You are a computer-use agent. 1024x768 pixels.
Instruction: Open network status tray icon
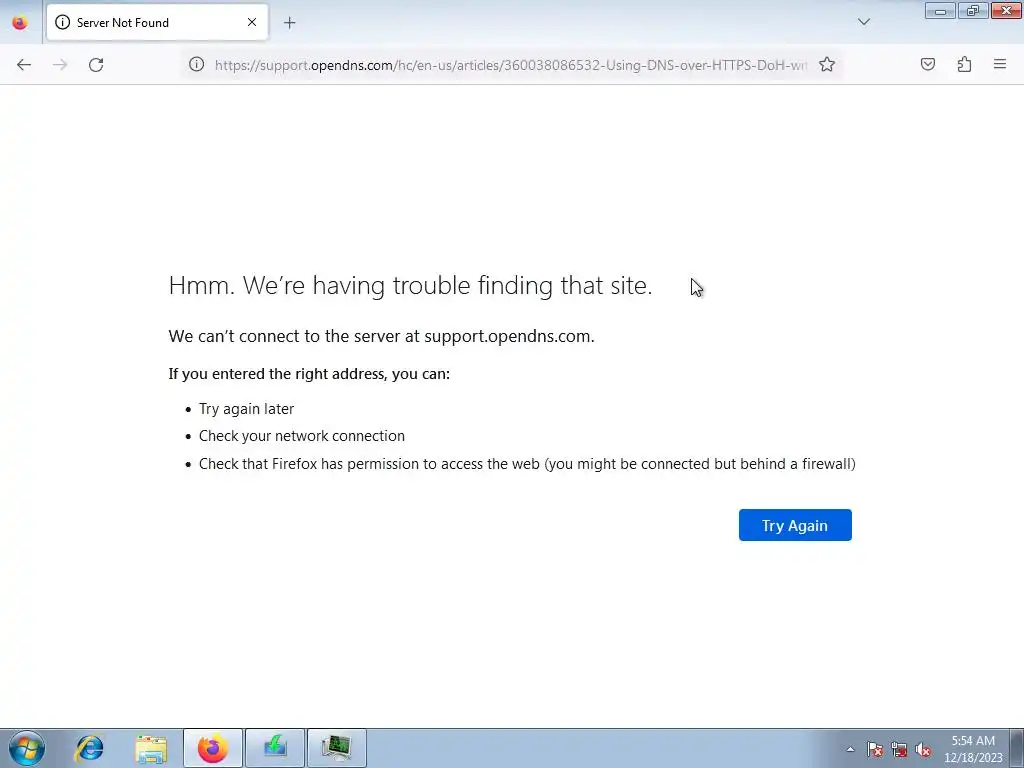pos(899,750)
